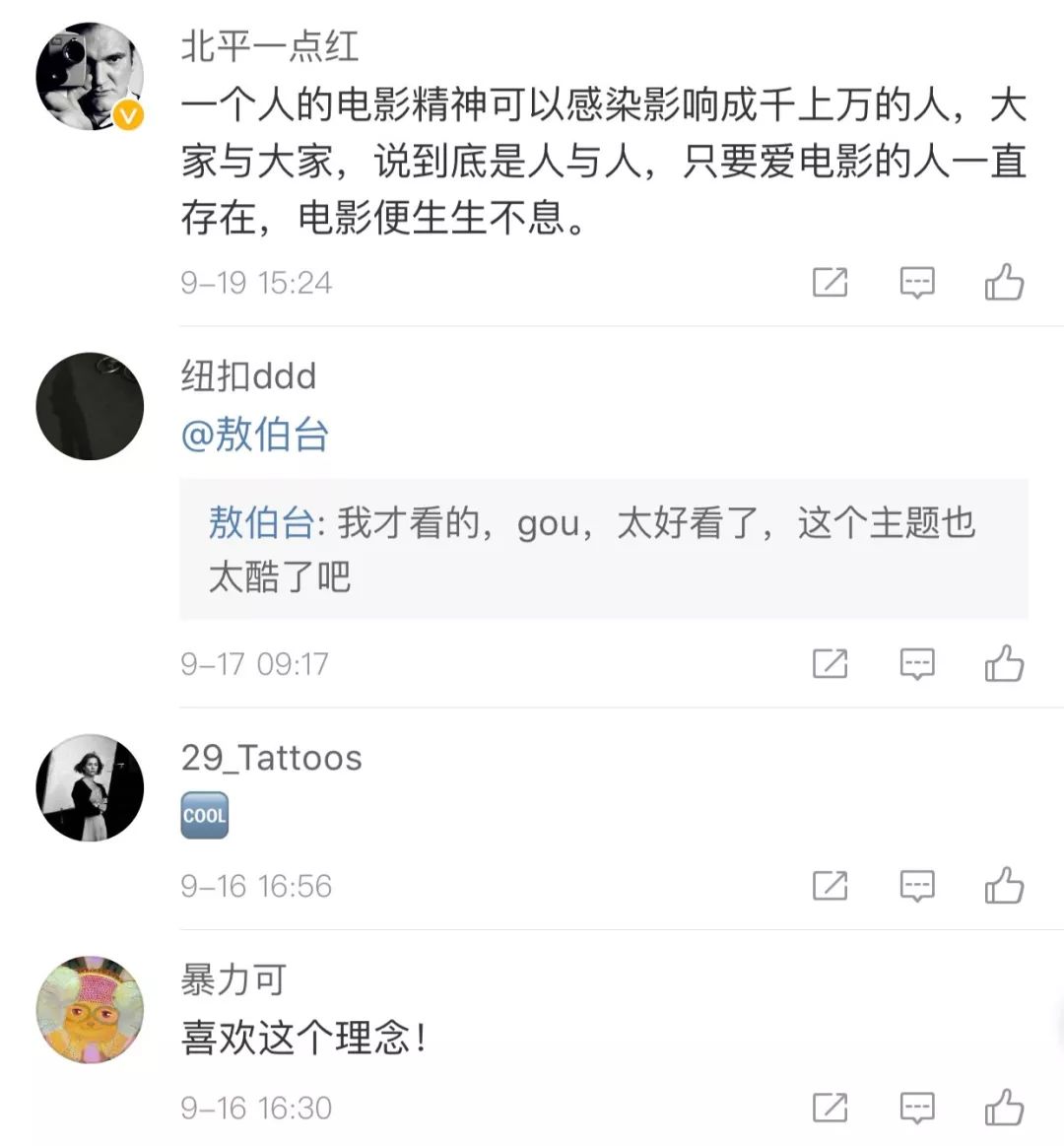Repost 纽扣ddd's comment

[x=830, y=664]
